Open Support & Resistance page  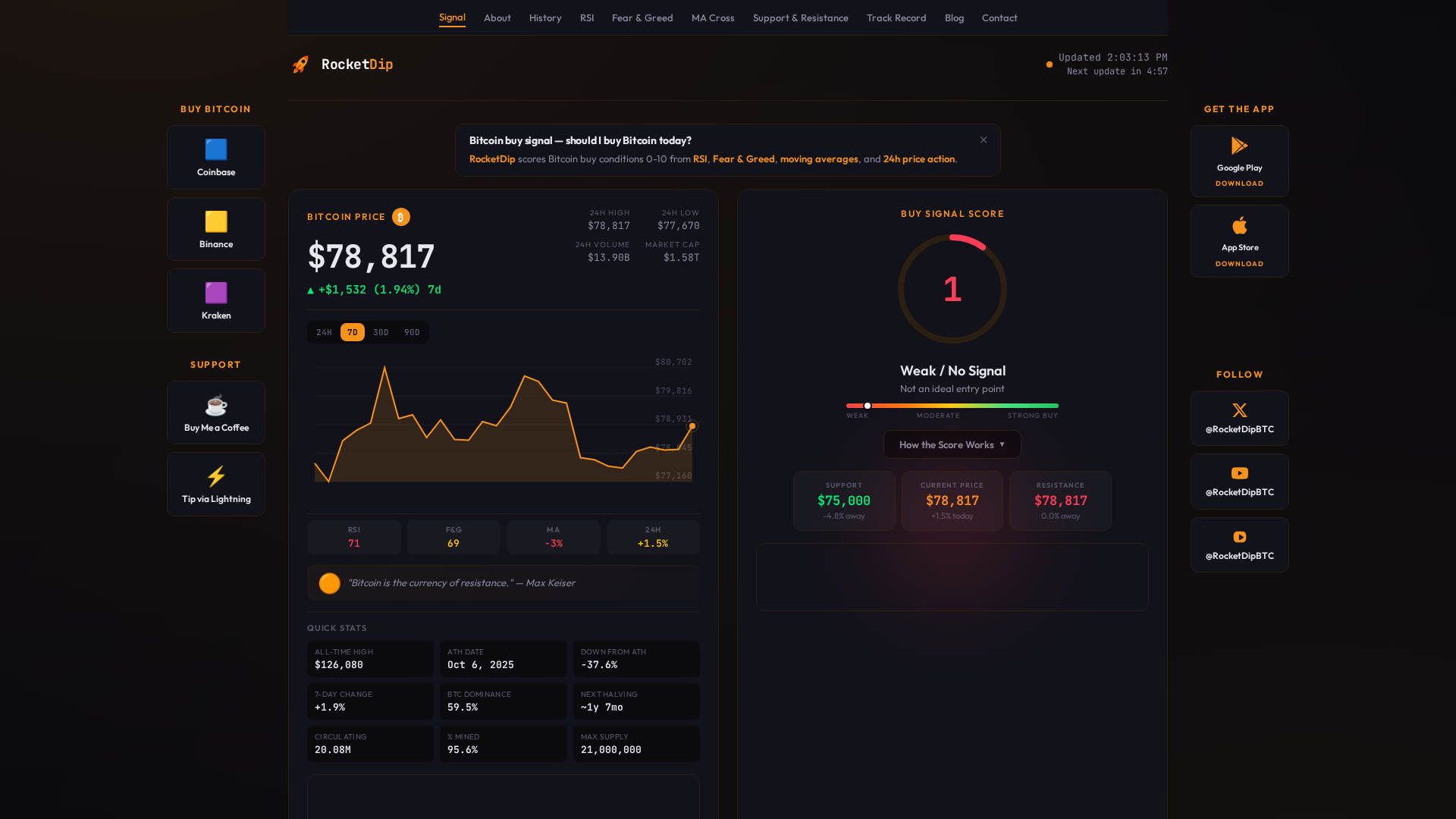pyautogui.click(x=801, y=17)
